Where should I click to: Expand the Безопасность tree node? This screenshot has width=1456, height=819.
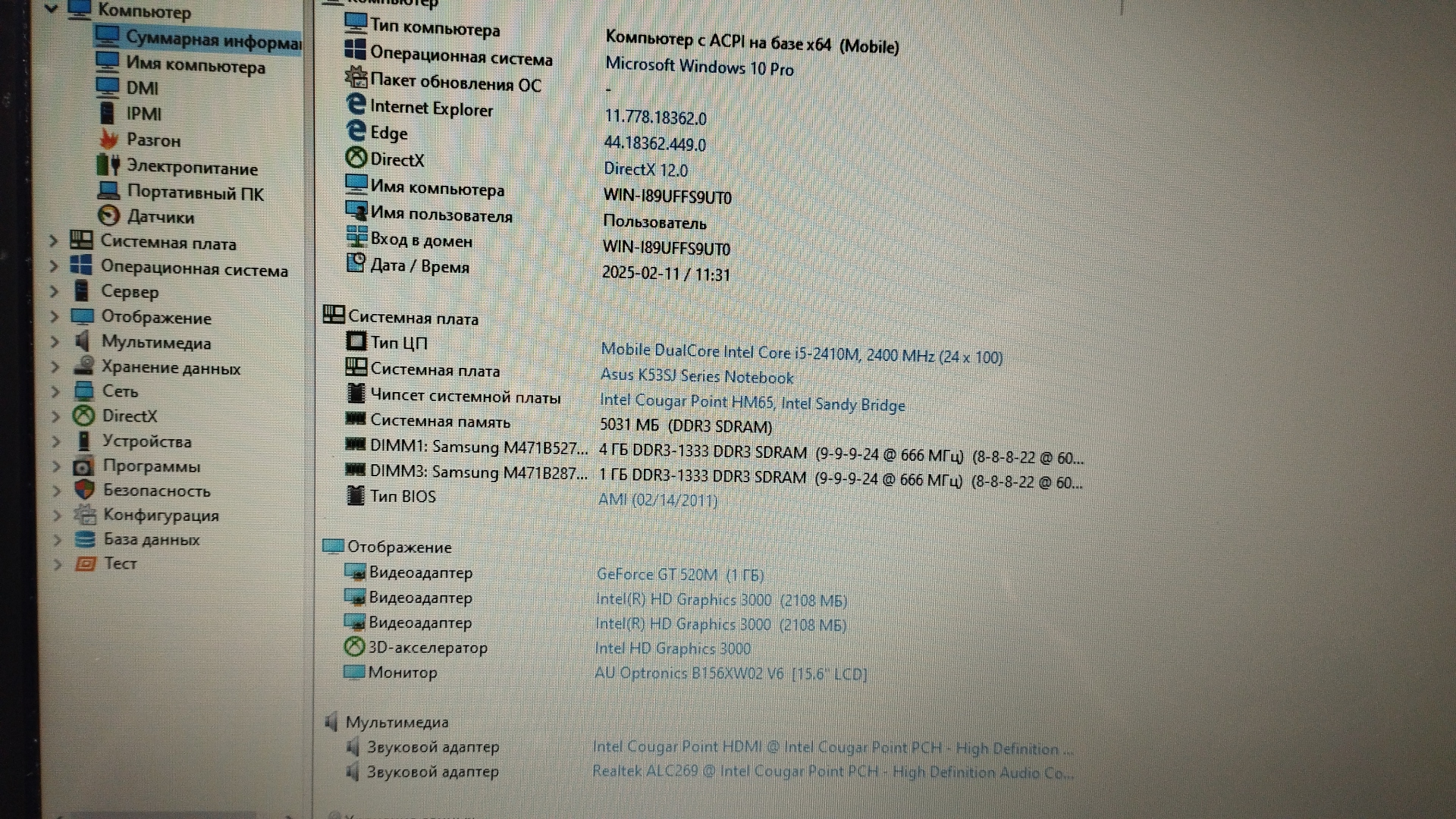tap(57, 491)
